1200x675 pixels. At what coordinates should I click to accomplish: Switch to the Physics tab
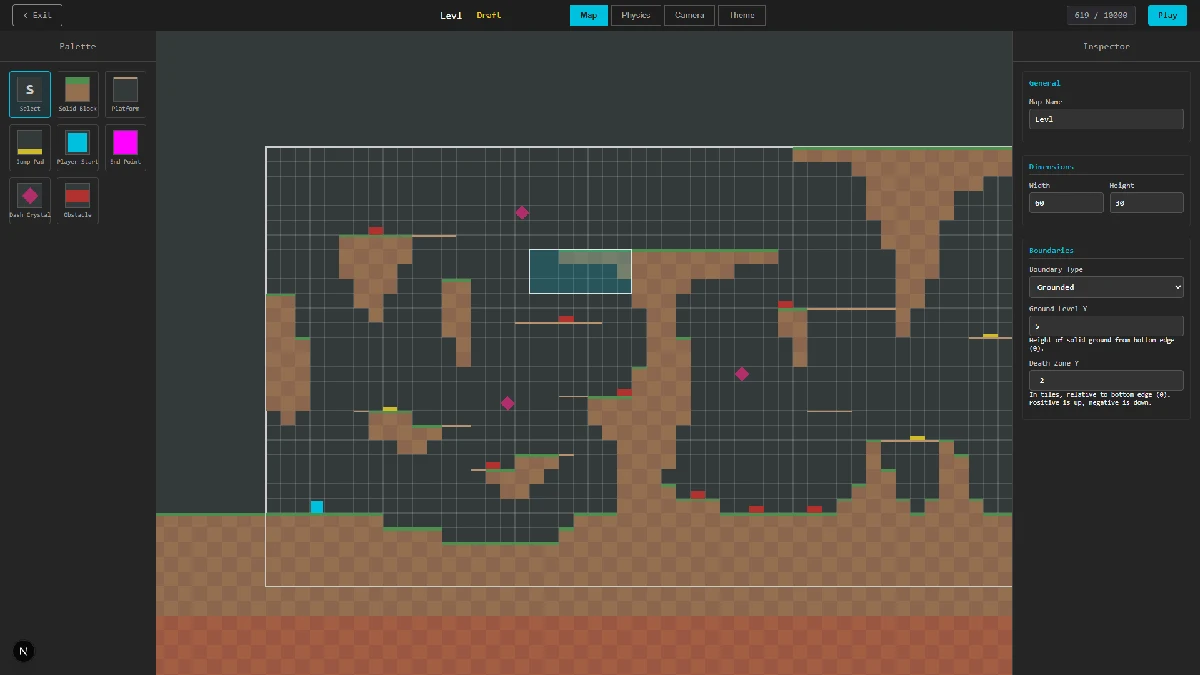tap(635, 15)
